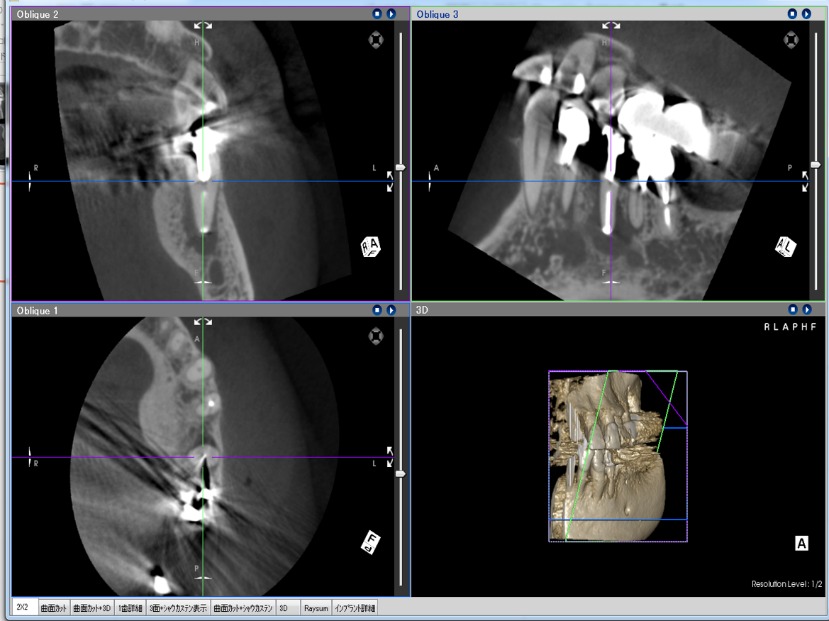This screenshot has width=829, height=621.
Task: Click the lifebuoy reset icon in Oblique 3
Action: point(790,40)
